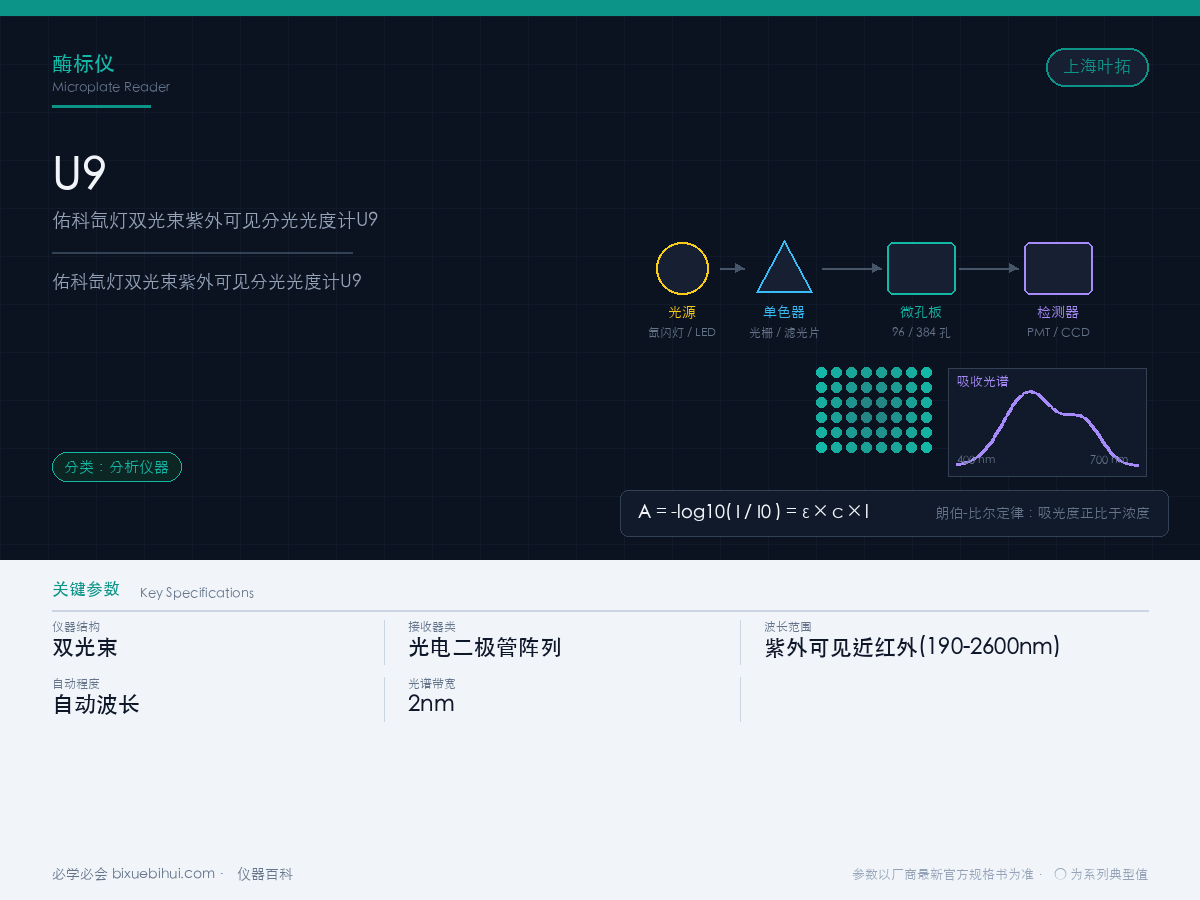Click the arrow between light source and monochromator

(733, 268)
